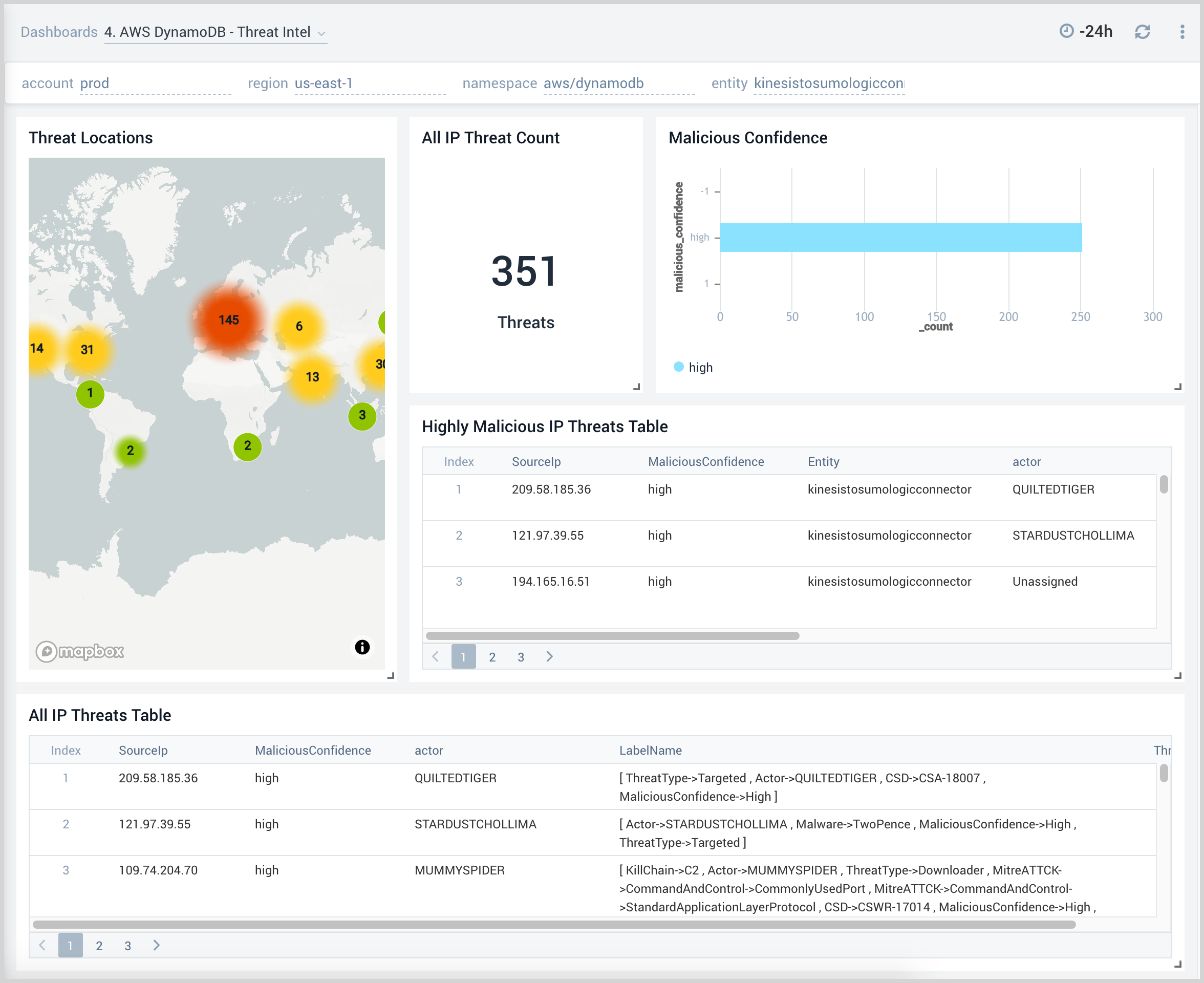This screenshot has width=1204, height=983.
Task: Go to Dashboards breadcrumb
Action: tap(58, 32)
